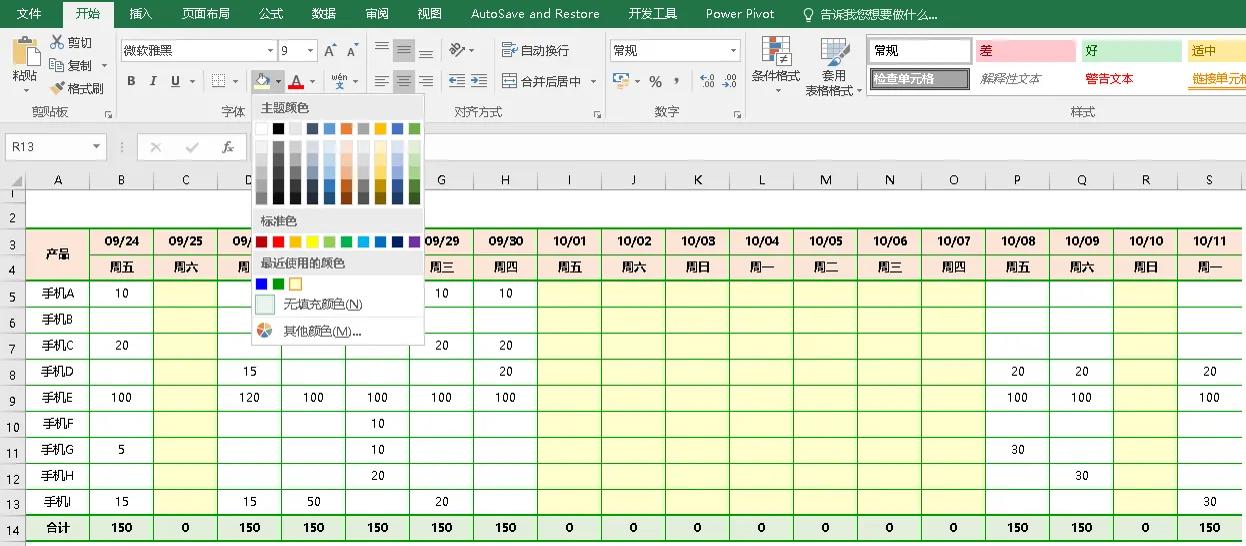Click the insert function fx icon
Image resolution: width=1246 pixels, height=546 pixels.
pos(228,147)
